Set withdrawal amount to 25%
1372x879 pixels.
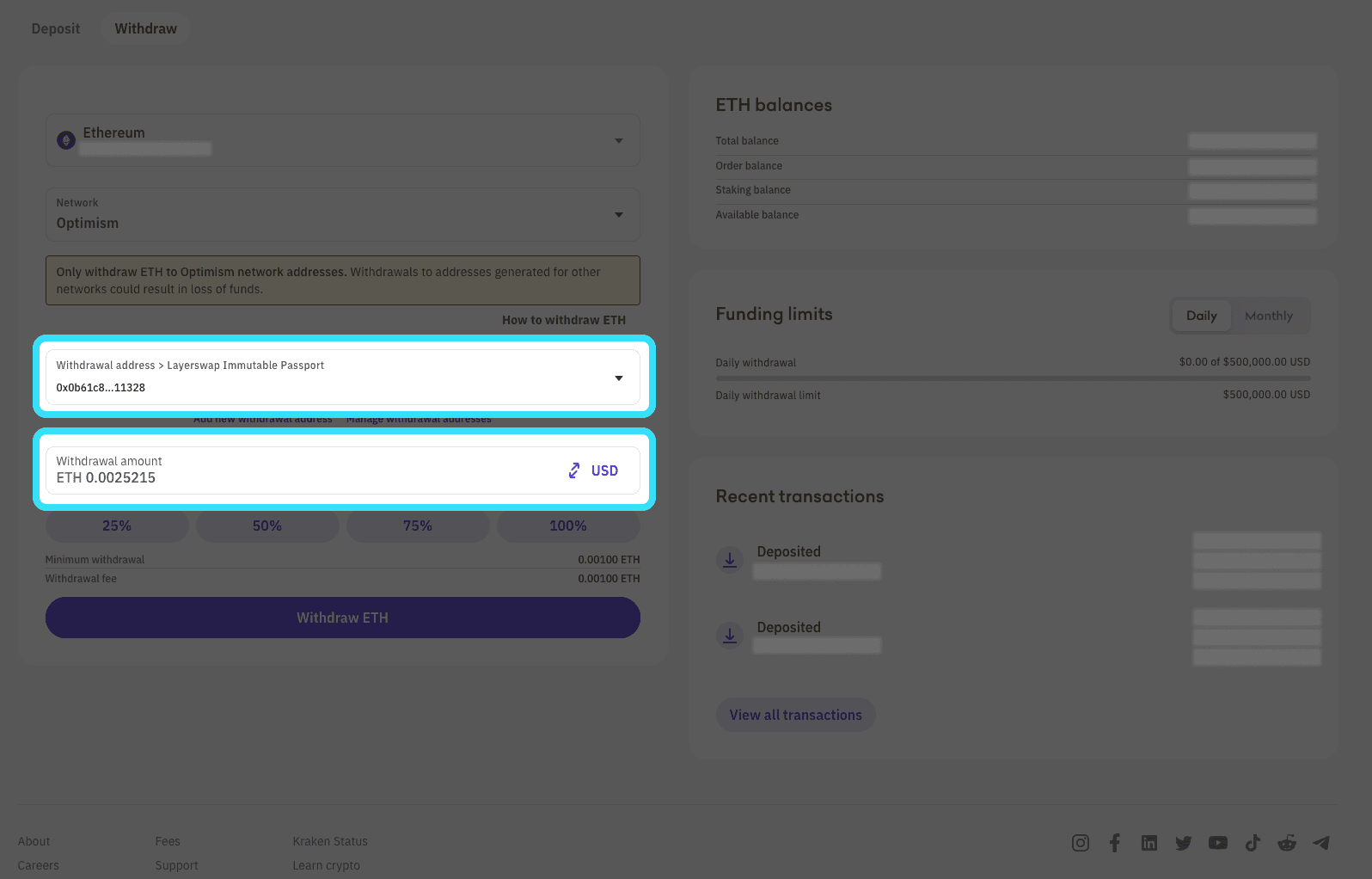117,526
